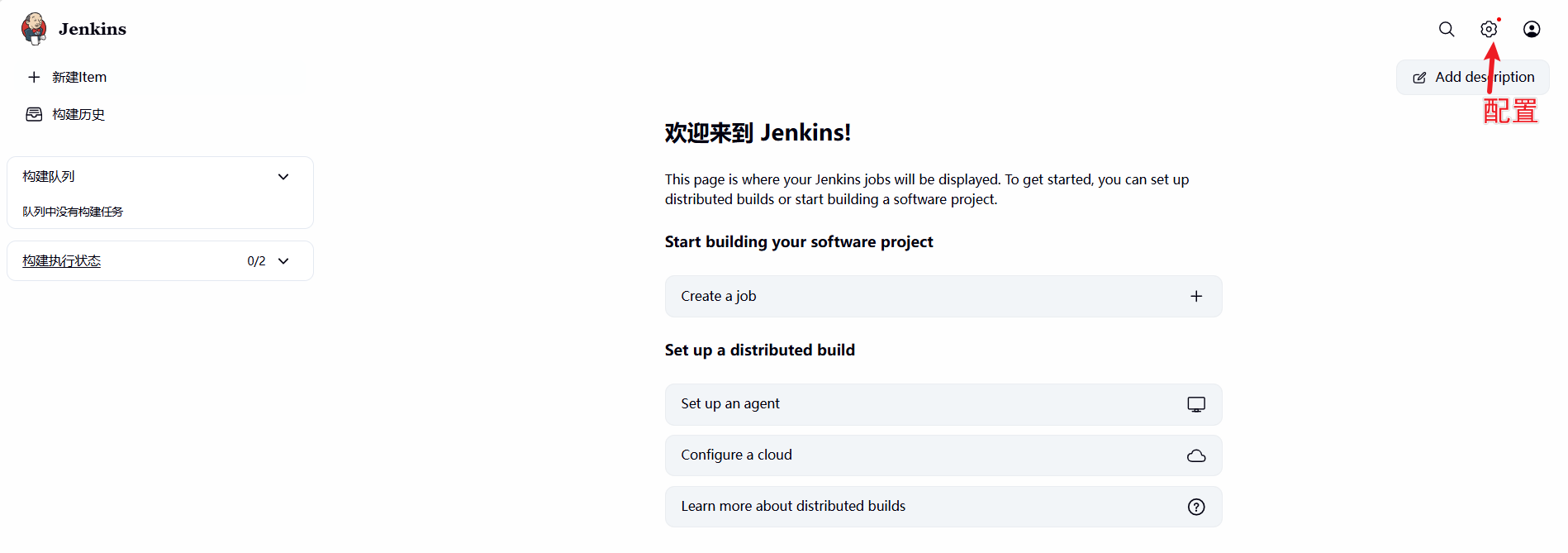Open the 构建执行状态 link
The width and height of the screenshot is (1568, 553).
62,260
